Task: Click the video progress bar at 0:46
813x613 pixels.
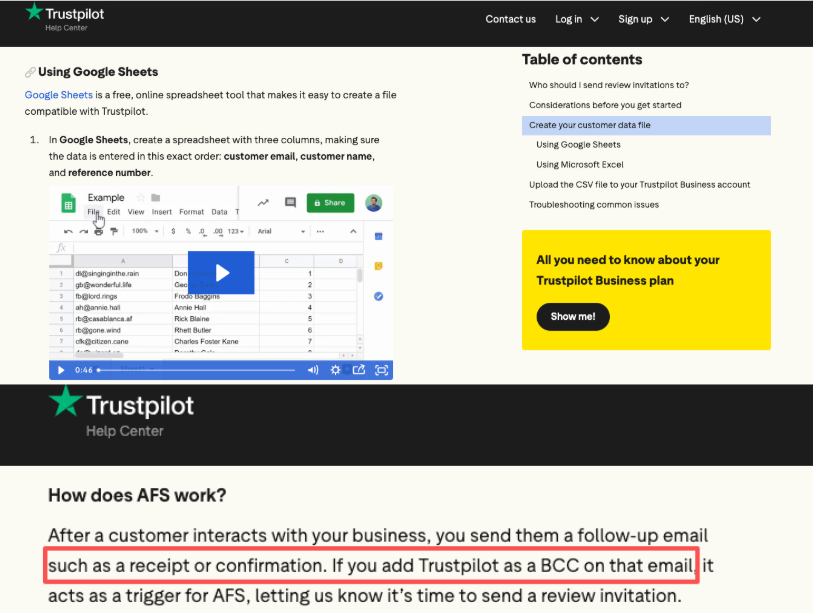Action: tap(100, 370)
